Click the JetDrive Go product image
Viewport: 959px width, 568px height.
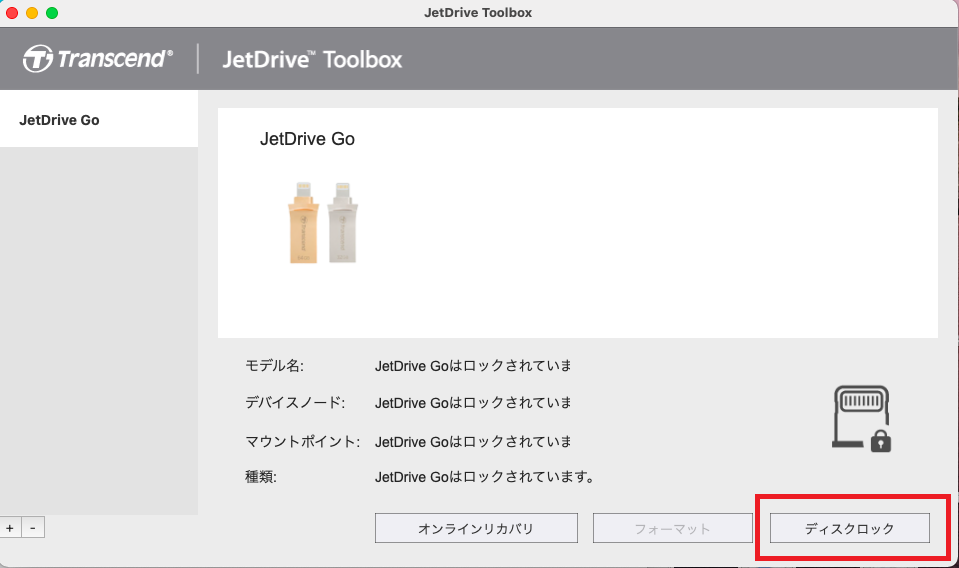pos(323,223)
